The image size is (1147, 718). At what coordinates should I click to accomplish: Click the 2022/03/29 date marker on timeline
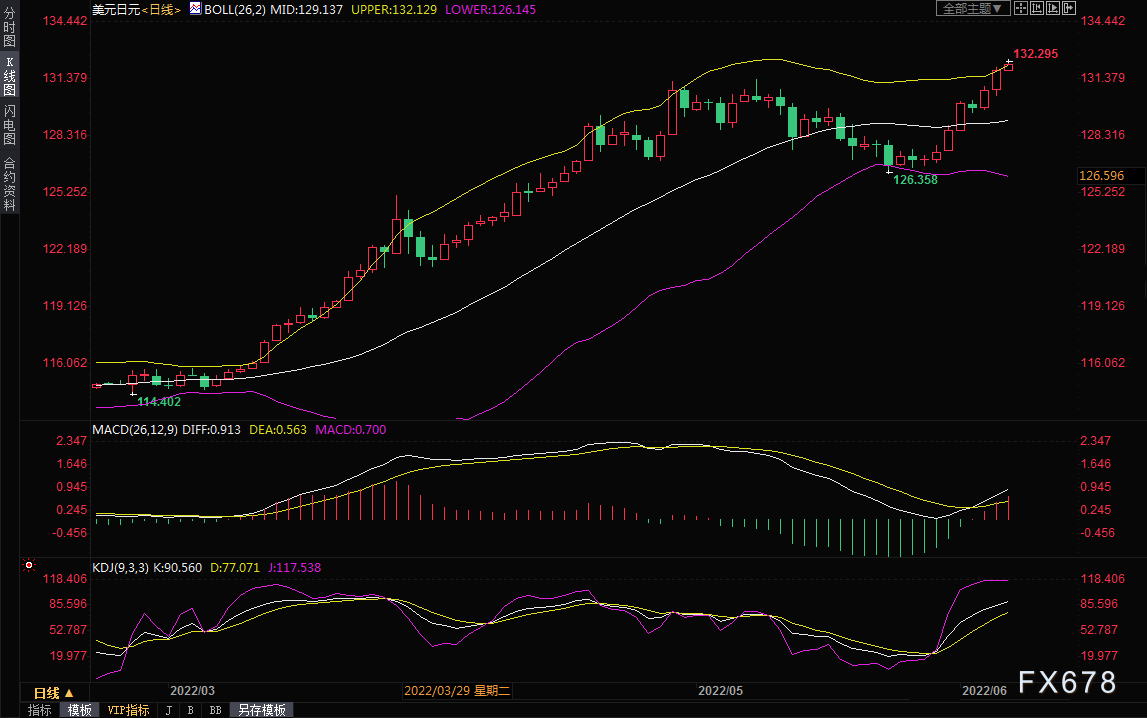(x=457, y=691)
